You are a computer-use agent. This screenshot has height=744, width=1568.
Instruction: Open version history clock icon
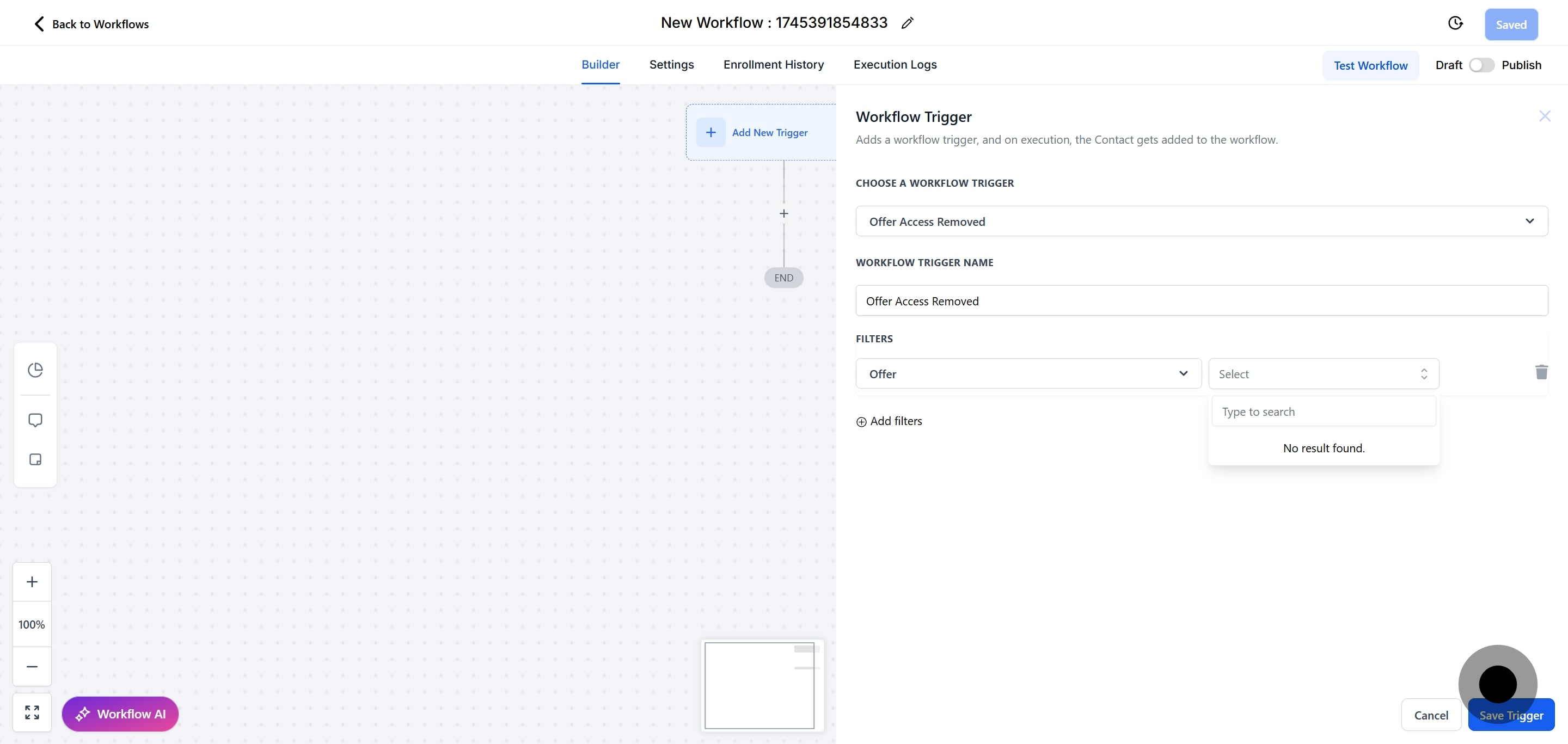(1455, 23)
